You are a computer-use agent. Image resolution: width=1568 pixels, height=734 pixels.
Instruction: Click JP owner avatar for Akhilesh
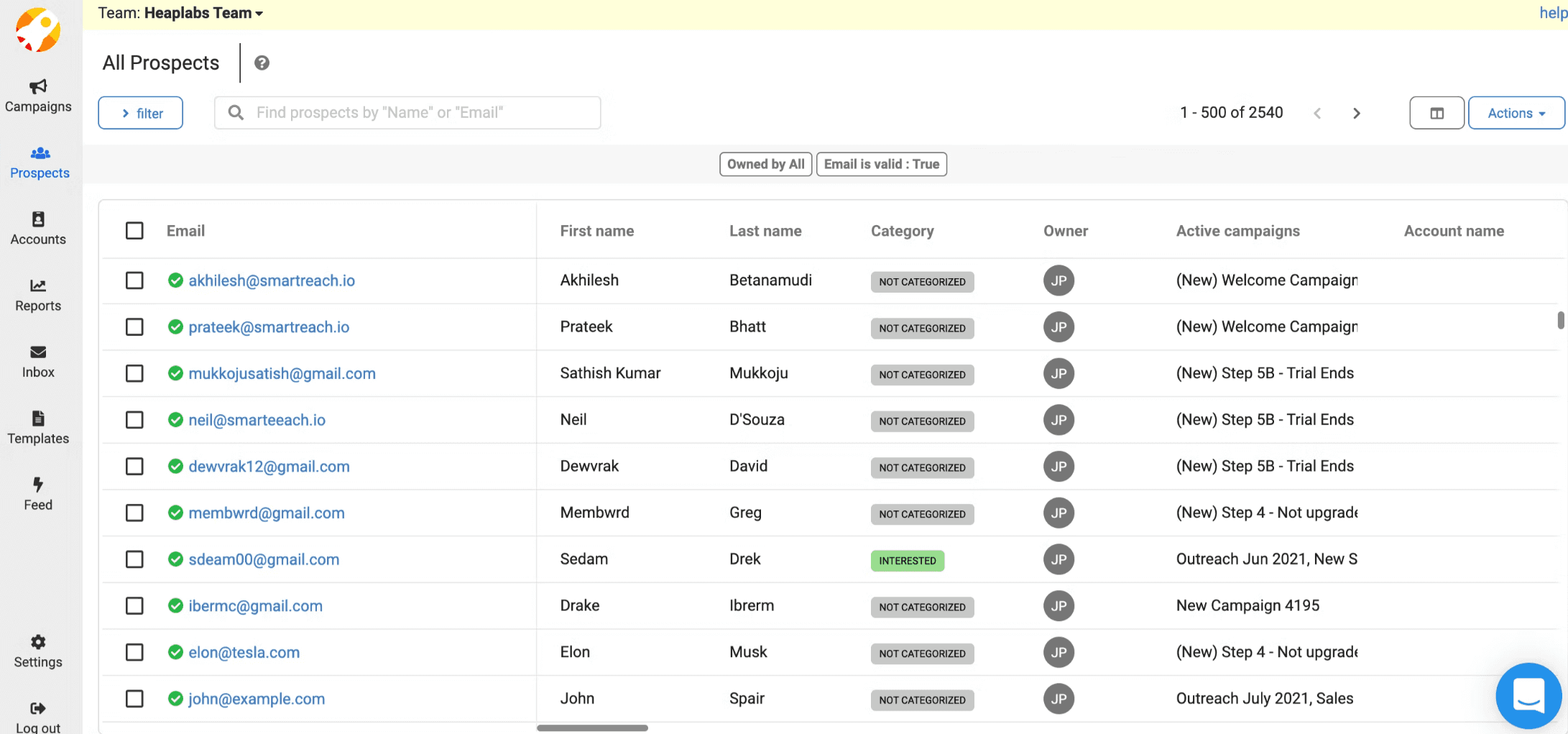(1059, 280)
